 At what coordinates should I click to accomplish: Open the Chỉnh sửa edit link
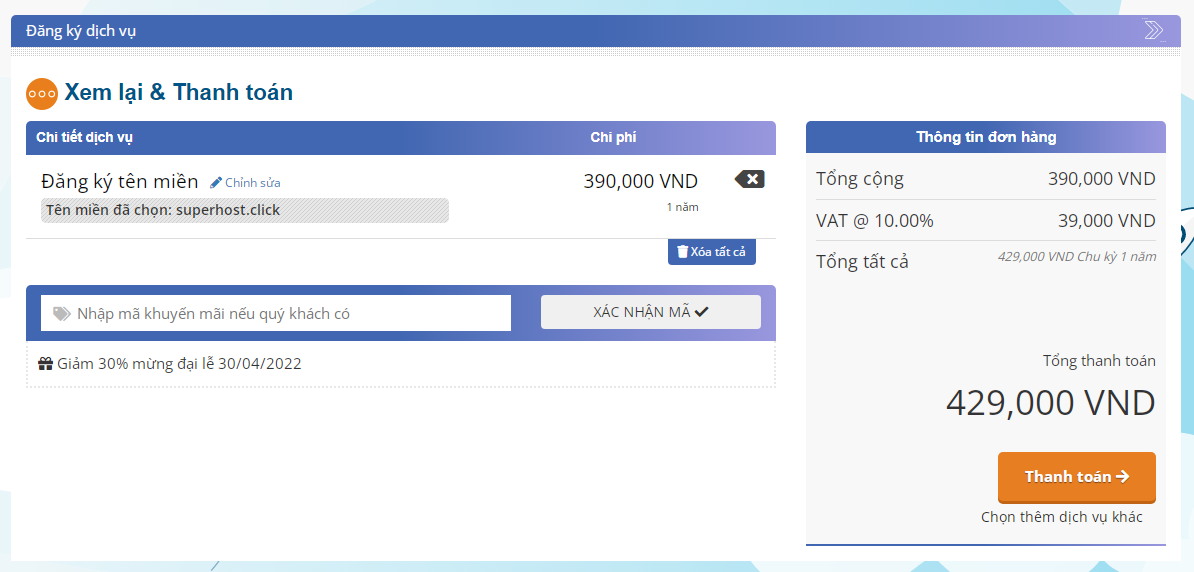pyautogui.click(x=252, y=183)
